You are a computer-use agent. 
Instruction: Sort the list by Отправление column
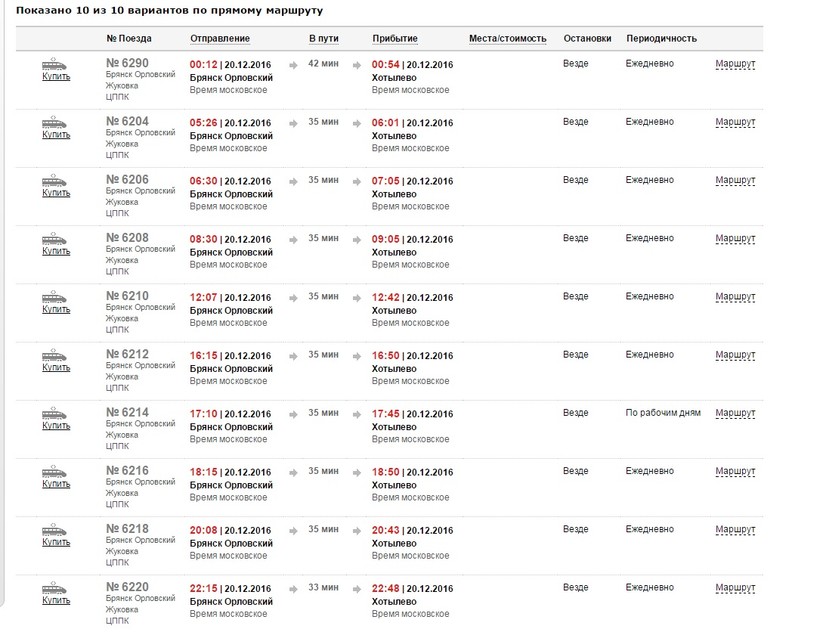[219, 39]
